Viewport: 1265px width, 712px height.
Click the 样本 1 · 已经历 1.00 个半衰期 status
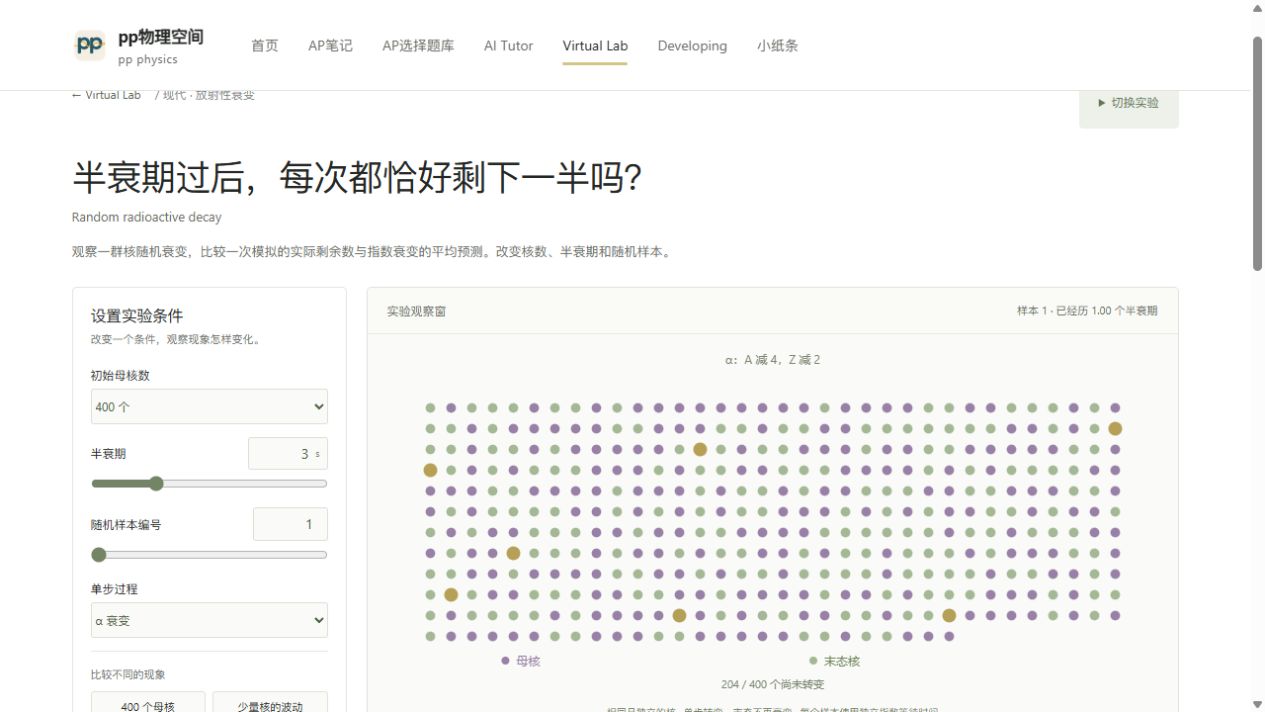(x=1087, y=311)
